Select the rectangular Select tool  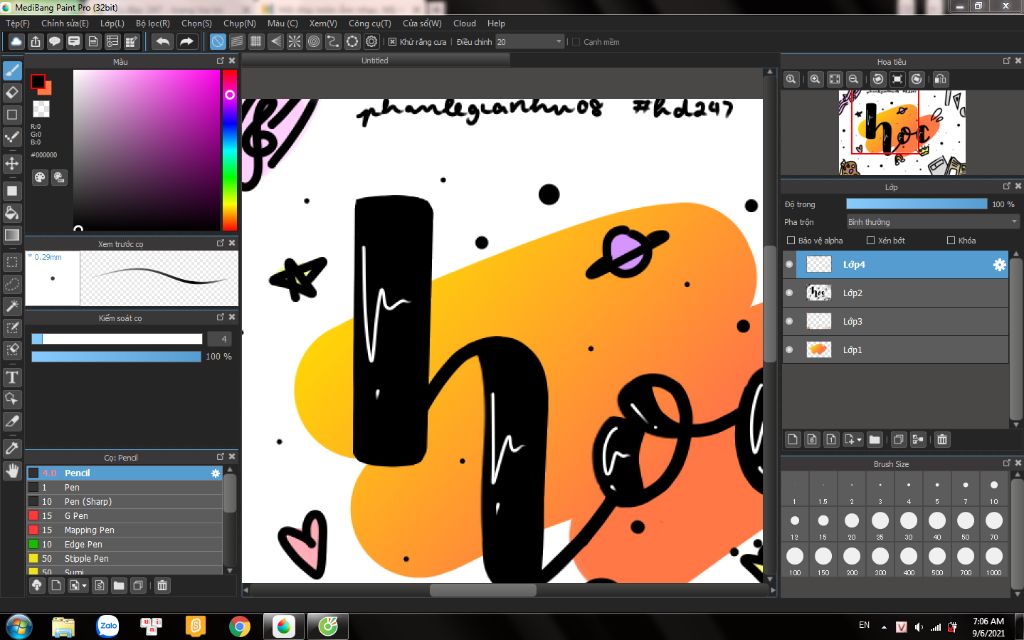[12, 263]
